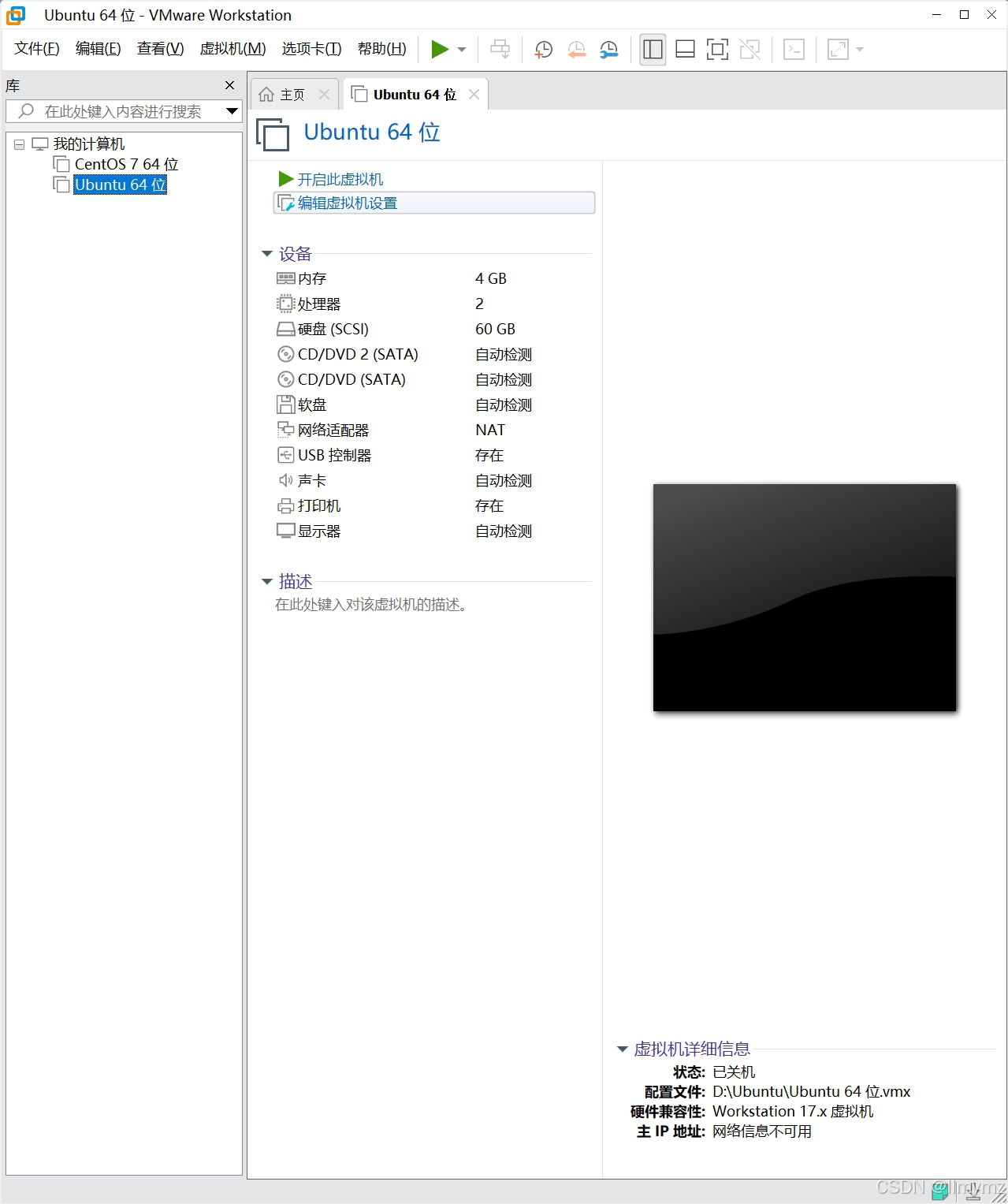Click the 显示器 display device entry
This screenshot has height=1204, width=1008.
pos(319,531)
